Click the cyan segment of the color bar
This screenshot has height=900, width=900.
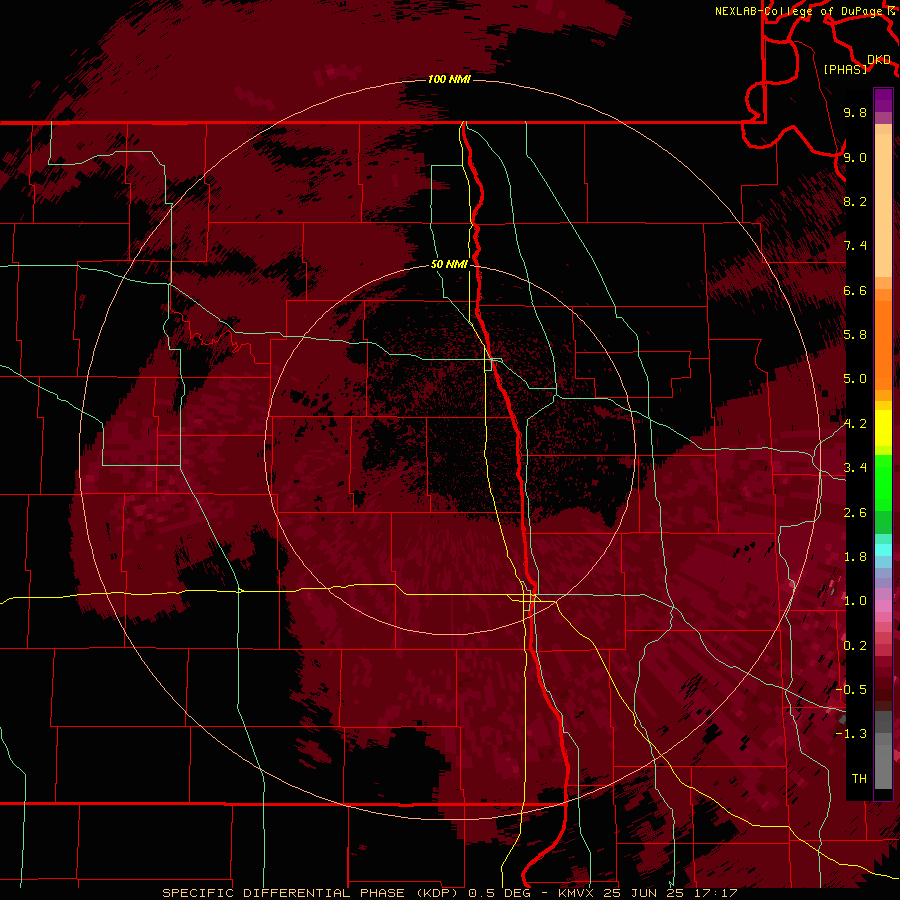(x=883, y=549)
